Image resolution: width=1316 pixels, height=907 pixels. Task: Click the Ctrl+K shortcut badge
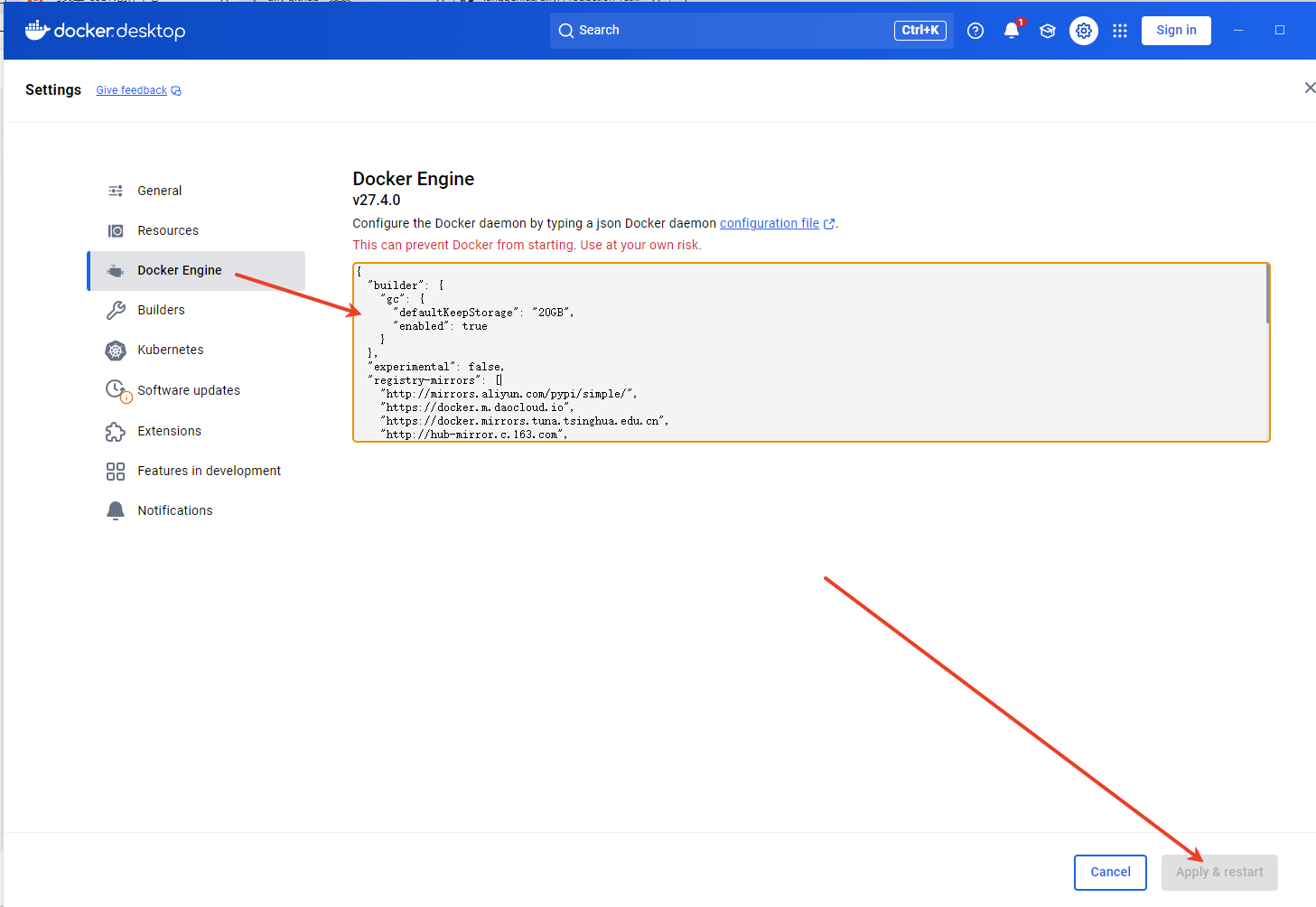coord(920,30)
